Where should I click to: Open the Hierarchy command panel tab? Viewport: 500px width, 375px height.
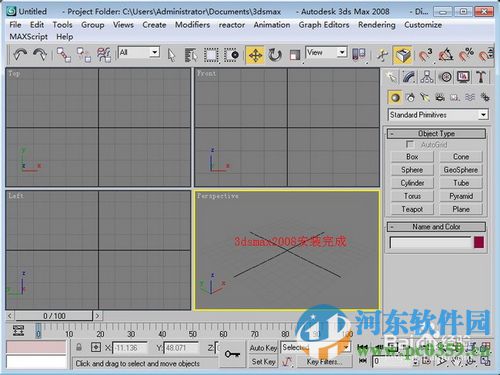pyautogui.click(x=427, y=77)
